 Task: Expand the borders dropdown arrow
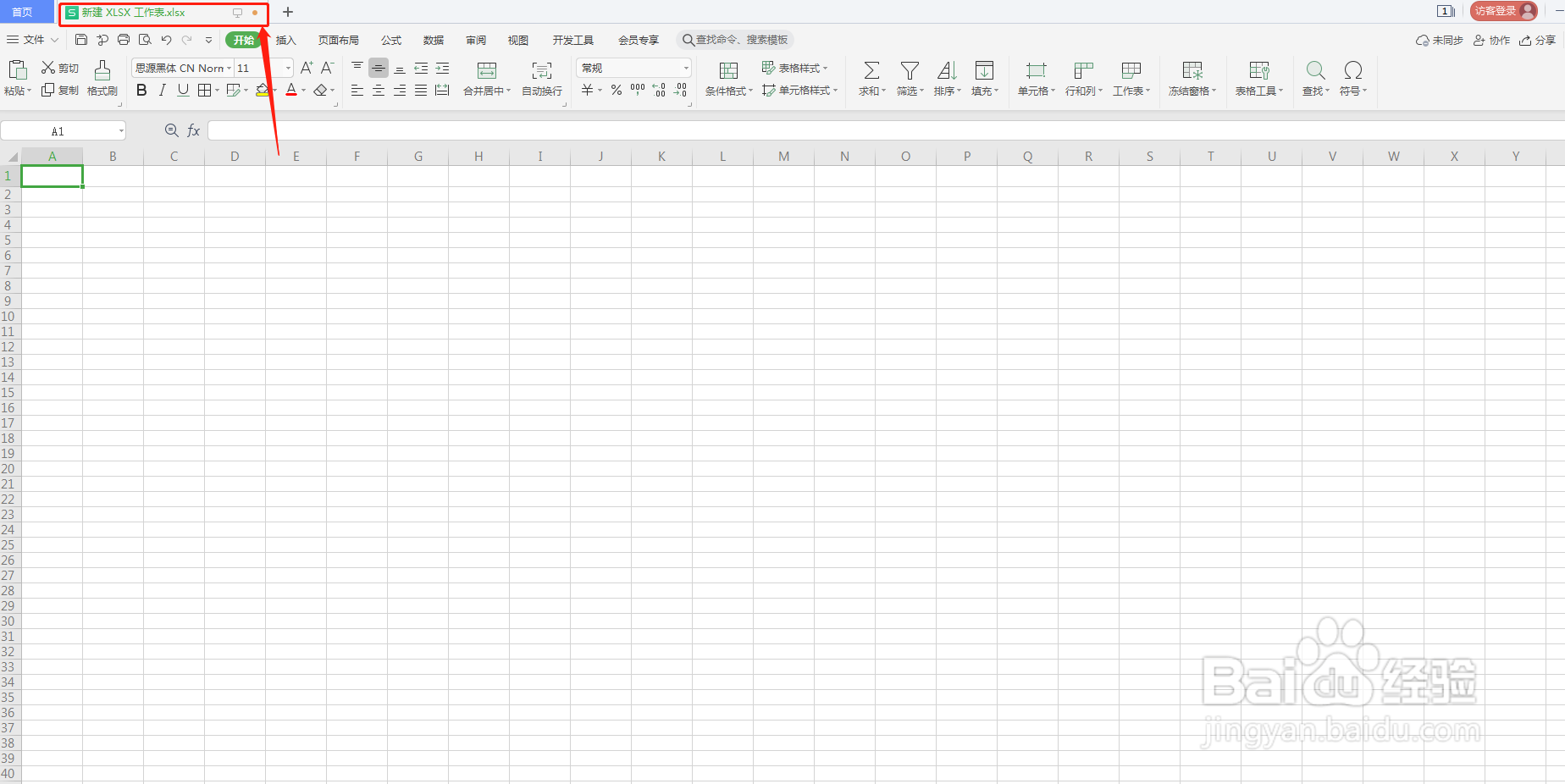point(217,91)
